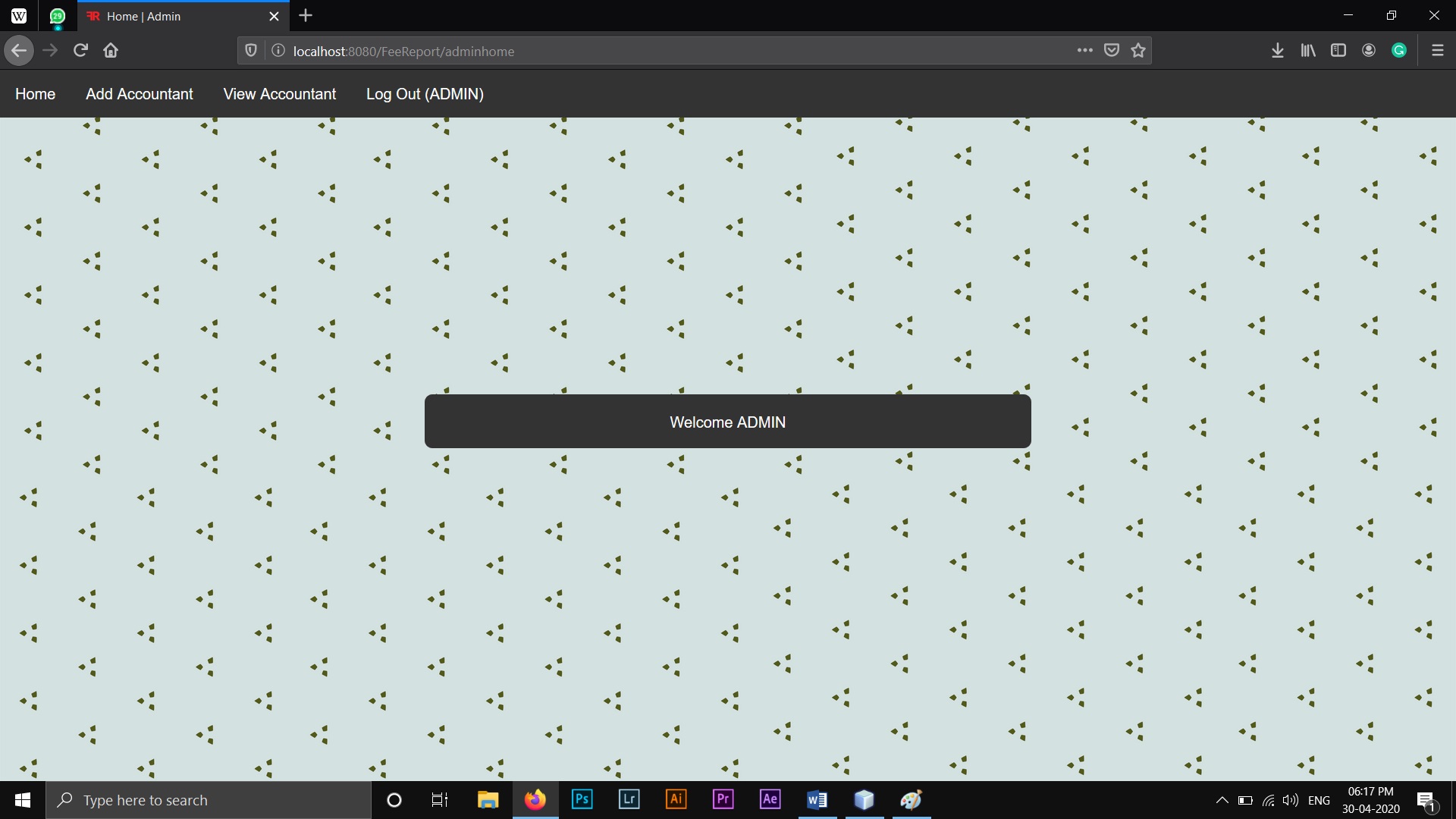Go back using the back arrow
This screenshot has width=1456, height=819.
pyautogui.click(x=19, y=51)
